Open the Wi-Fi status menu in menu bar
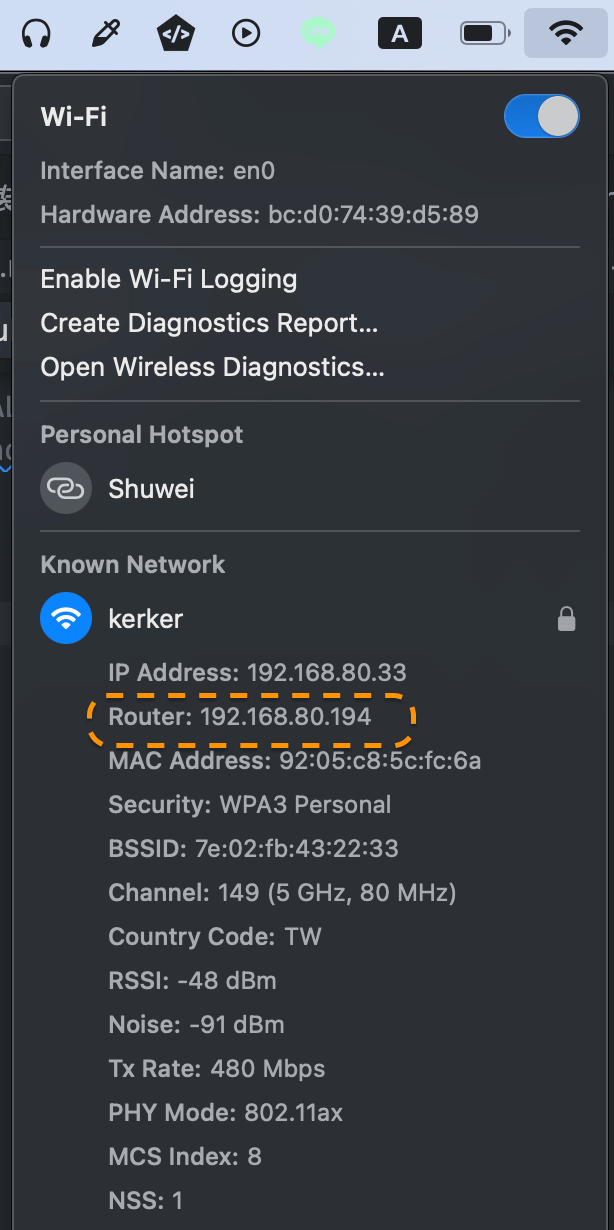 (x=565, y=32)
